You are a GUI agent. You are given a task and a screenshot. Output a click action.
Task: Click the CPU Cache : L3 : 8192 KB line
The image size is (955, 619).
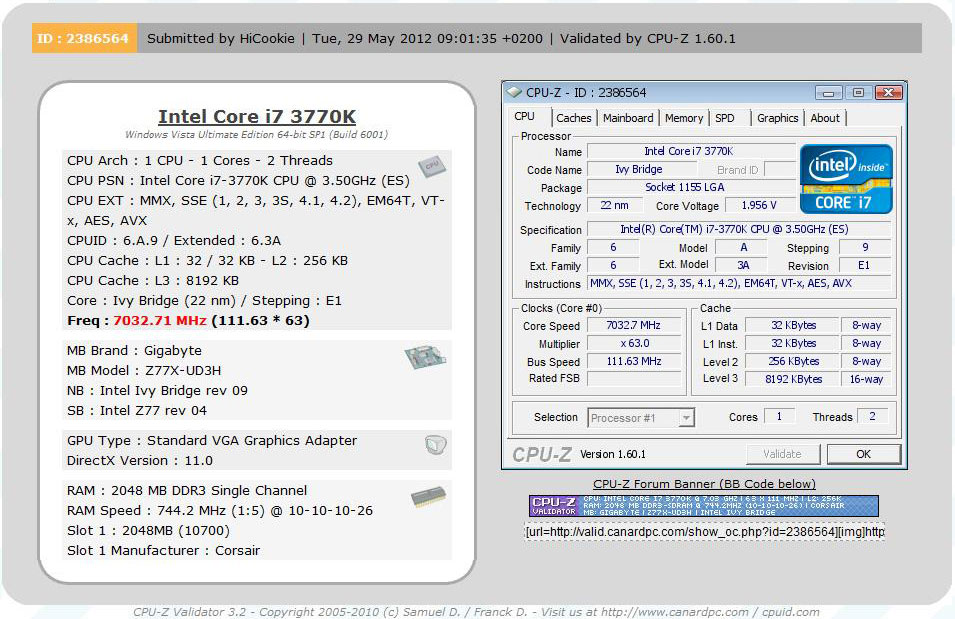153,281
